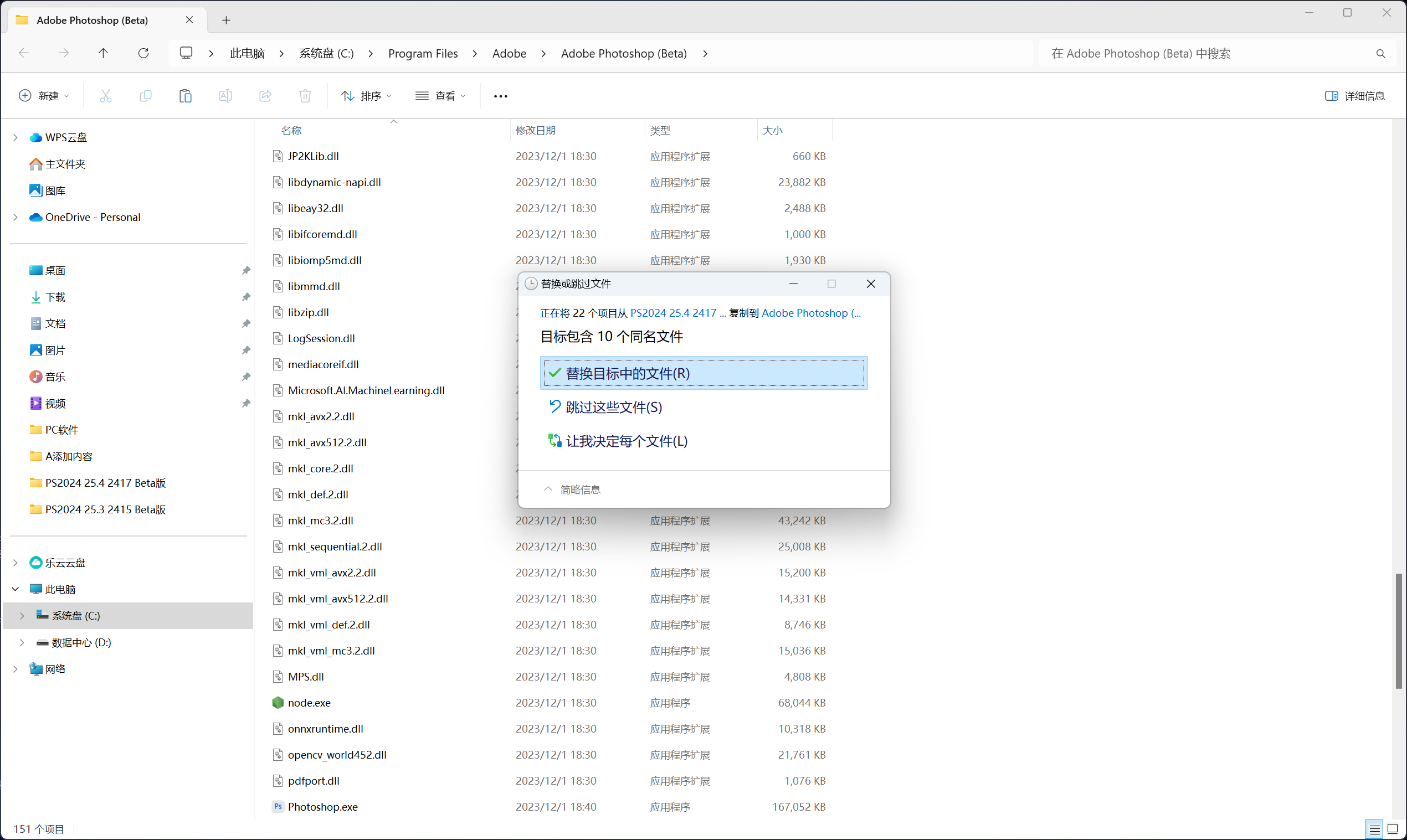The height and width of the screenshot is (840, 1407).
Task: Toggle the 详细信息 details pane
Action: click(1355, 96)
